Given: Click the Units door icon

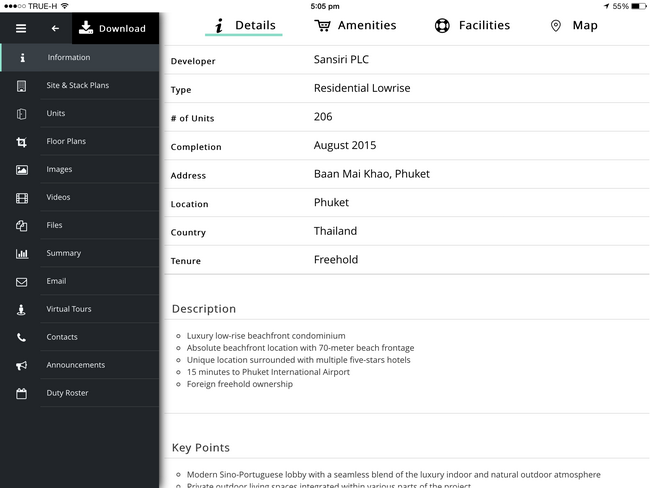Looking at the screenshot, I should 22,114.
